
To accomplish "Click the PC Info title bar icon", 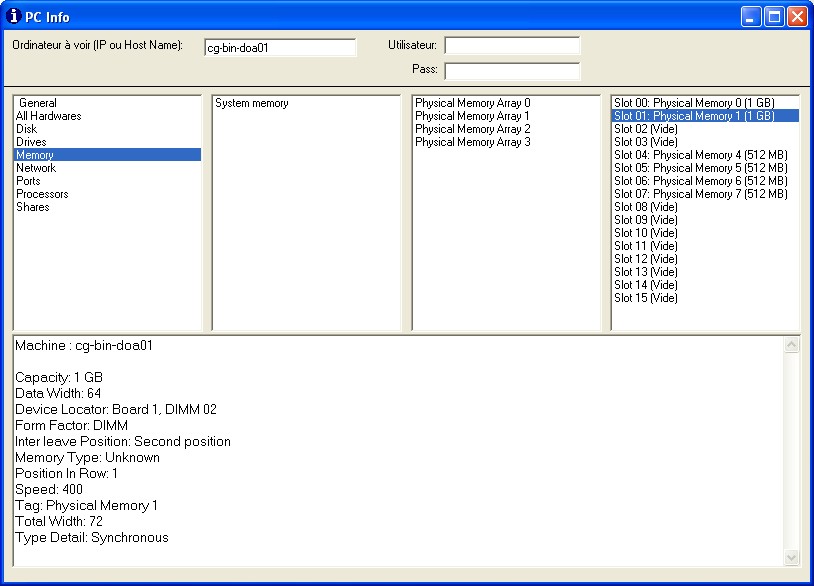I will [14, 16].
